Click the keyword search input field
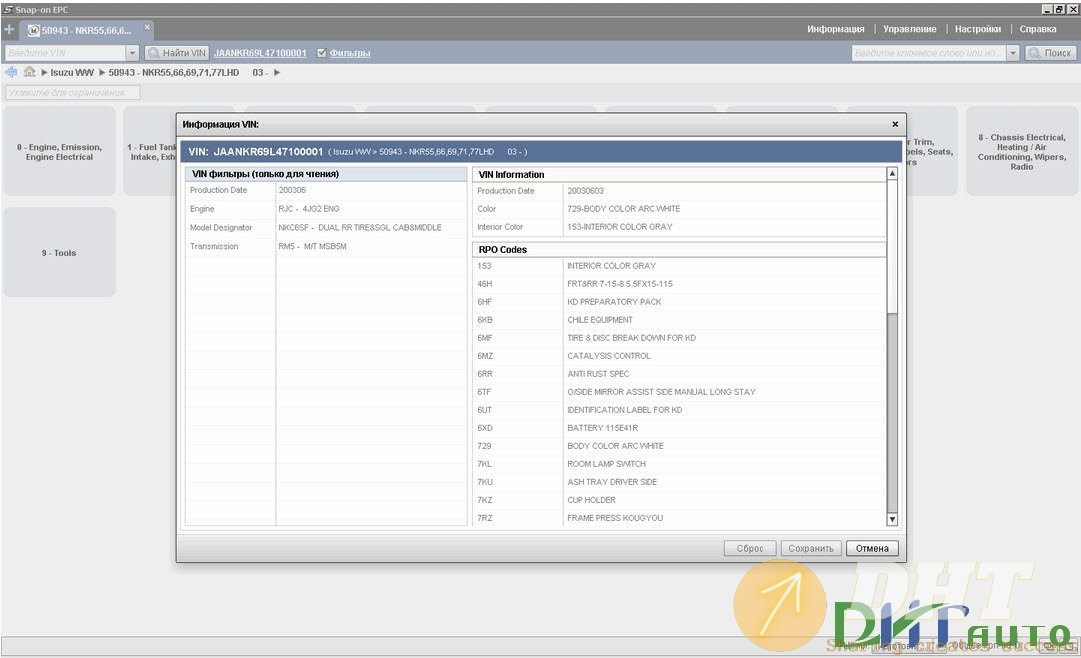Viewport: 1081px width, 658px height. pos(929,53)
